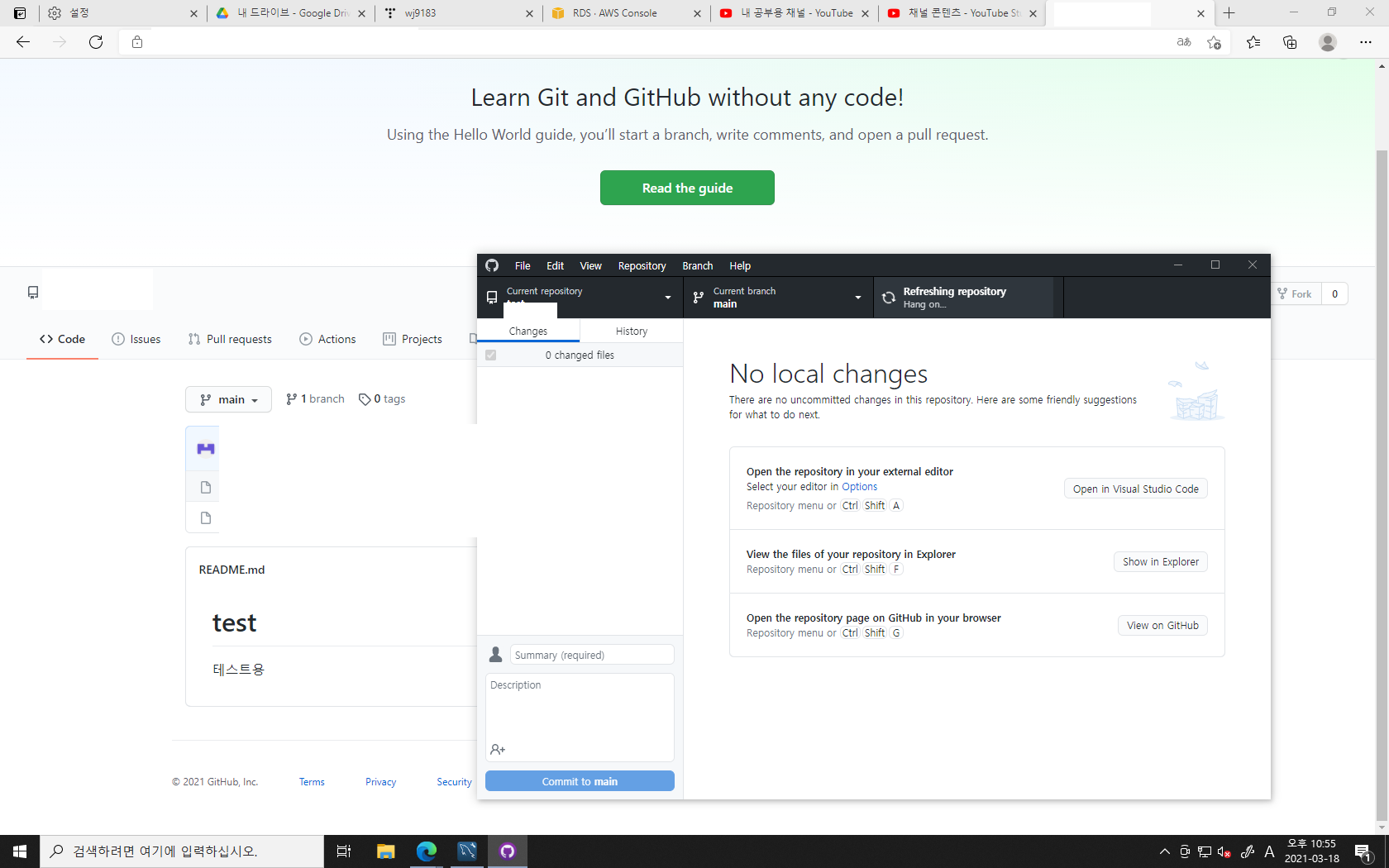Open File Explorer from the taskbar
1389x868 pixels.
click(385, 851)
